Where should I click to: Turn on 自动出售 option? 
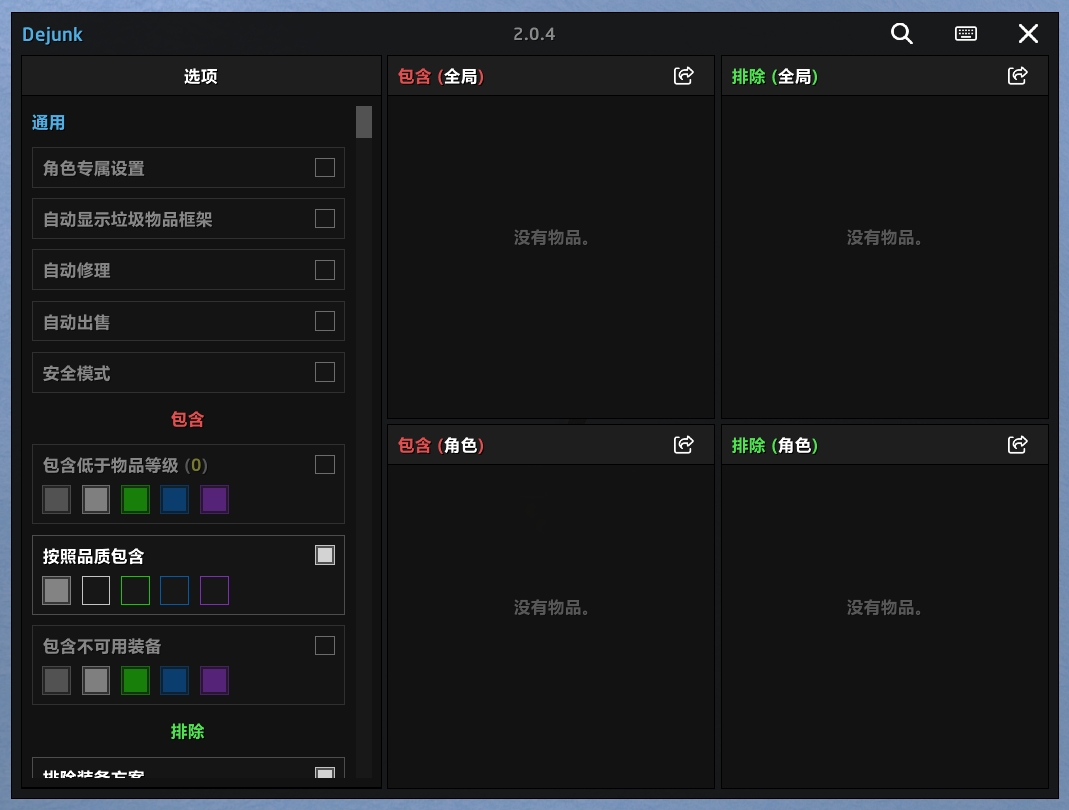pos(325,321)
